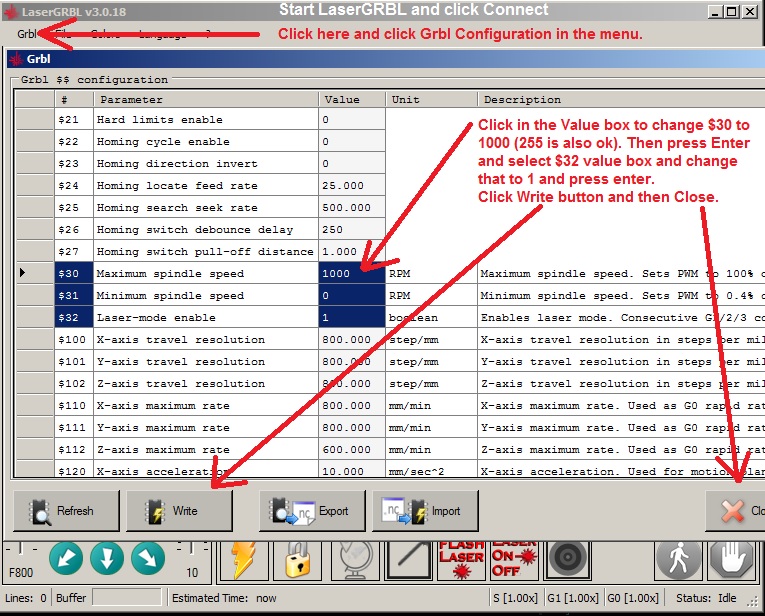Click the walking man resume icon
Image resolution: width=765 pixels, height=616 pixels.
click(x=679, y=559)
